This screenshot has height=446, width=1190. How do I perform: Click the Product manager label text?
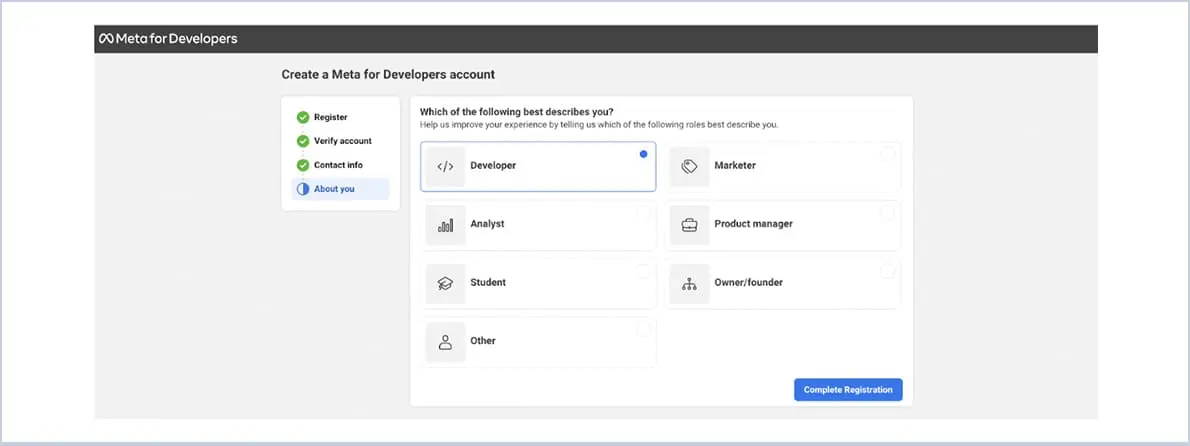[754, 224]
